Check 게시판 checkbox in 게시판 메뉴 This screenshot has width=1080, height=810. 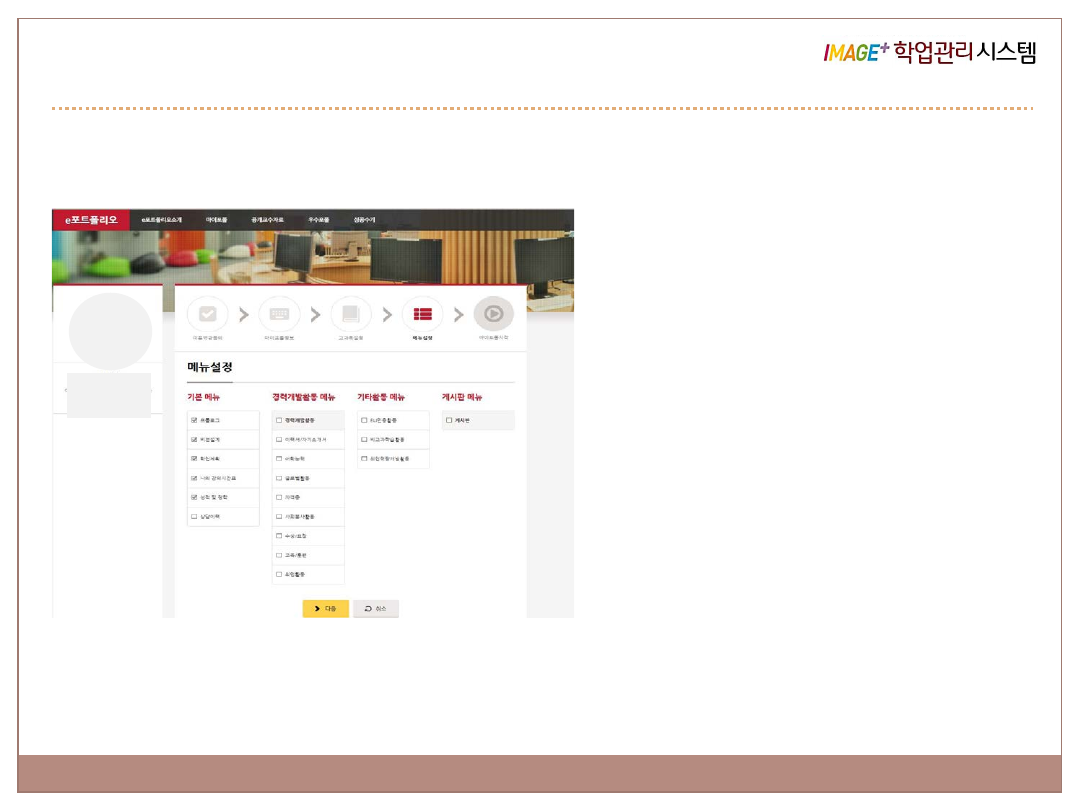tap(449, 420)
